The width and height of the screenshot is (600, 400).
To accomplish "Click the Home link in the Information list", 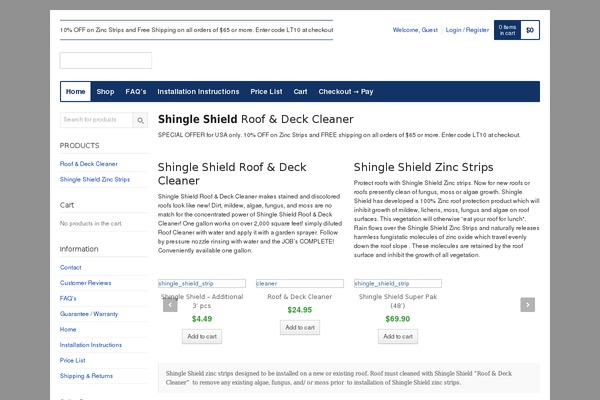I will tap(68, 330).
